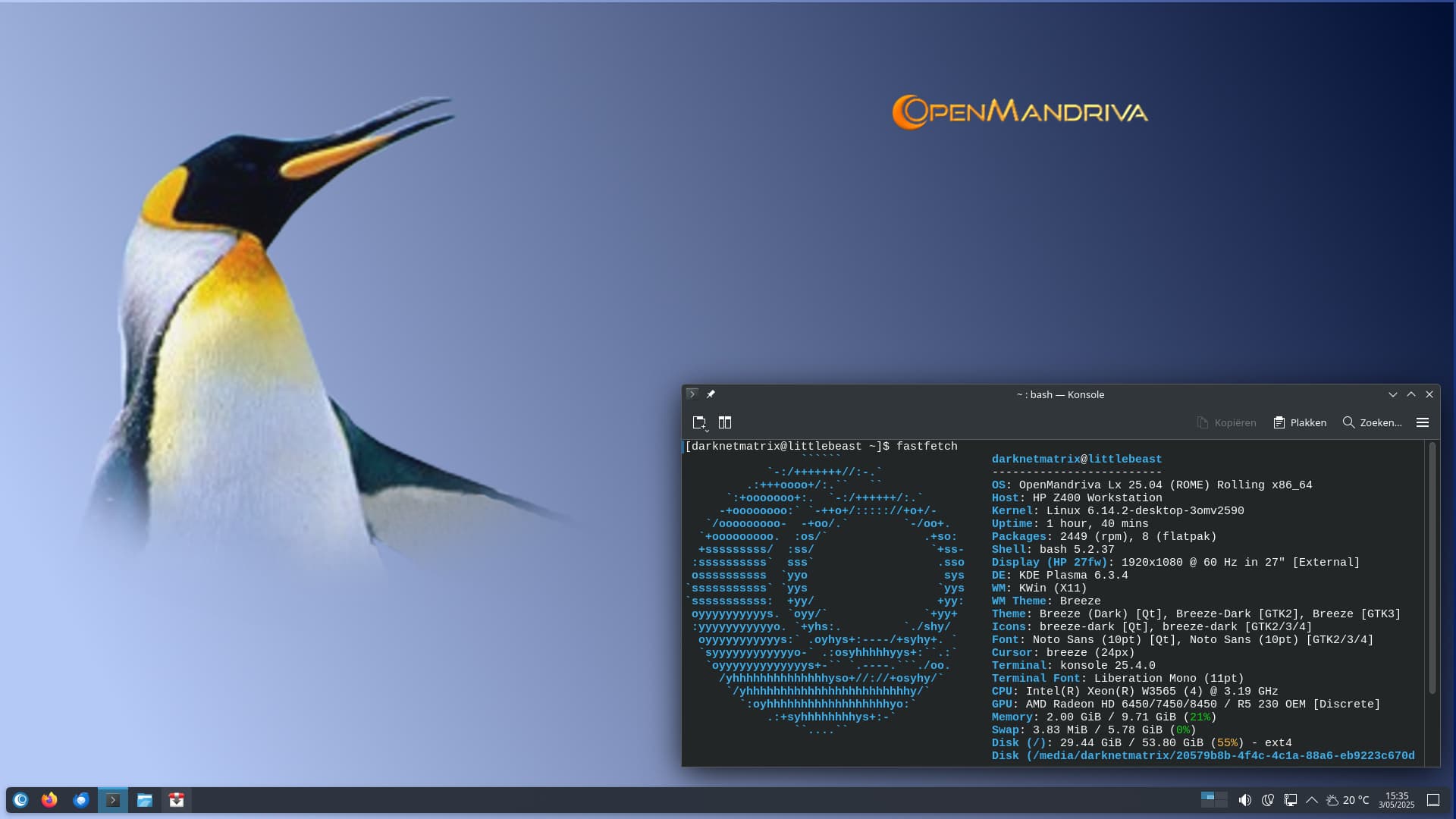Open the red package app in taskbar
This screenshot has width=1456, height=819.
tap(177, 800)
